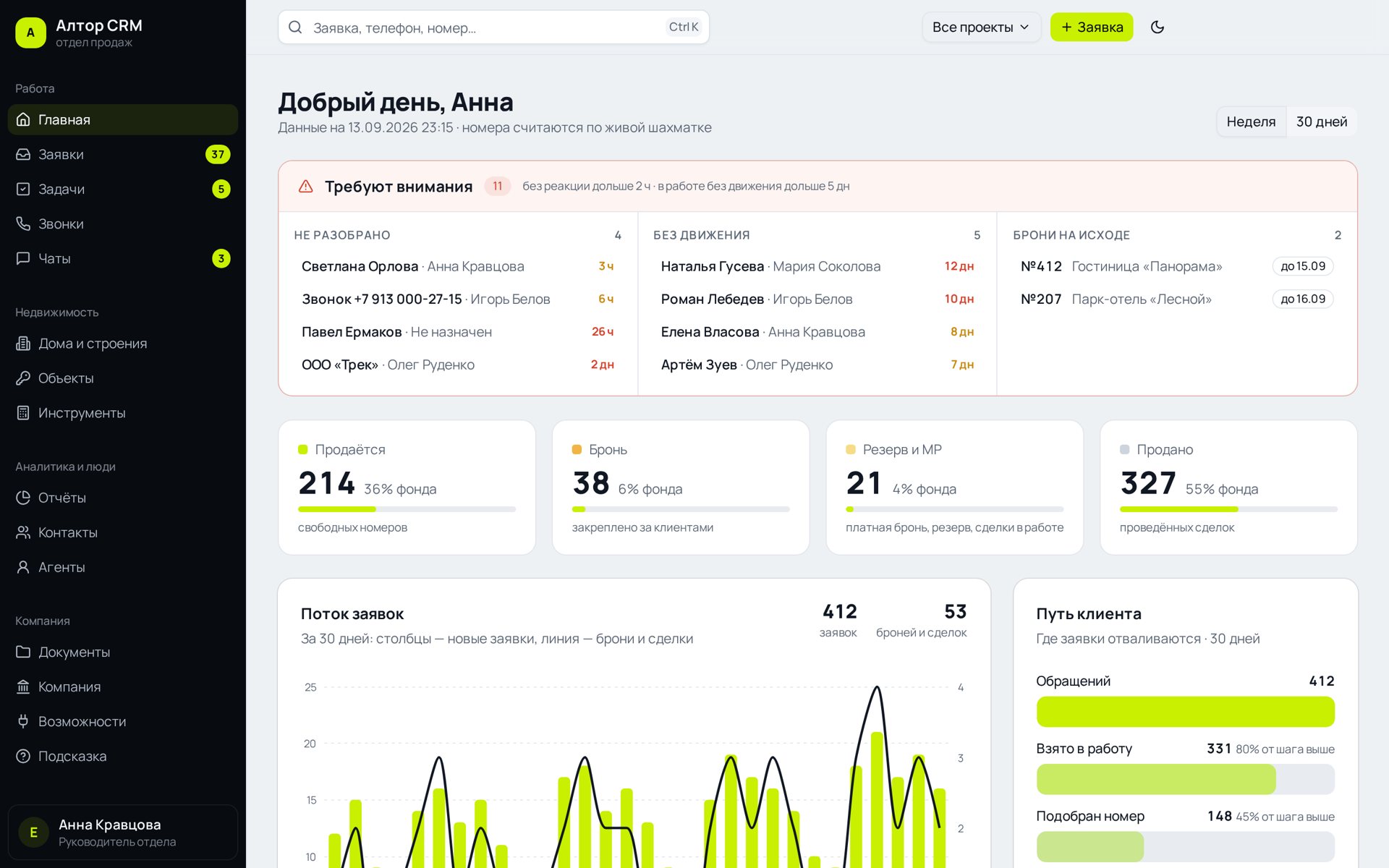
Task: Open the Бронь 38 stat card
Action: 680,488
